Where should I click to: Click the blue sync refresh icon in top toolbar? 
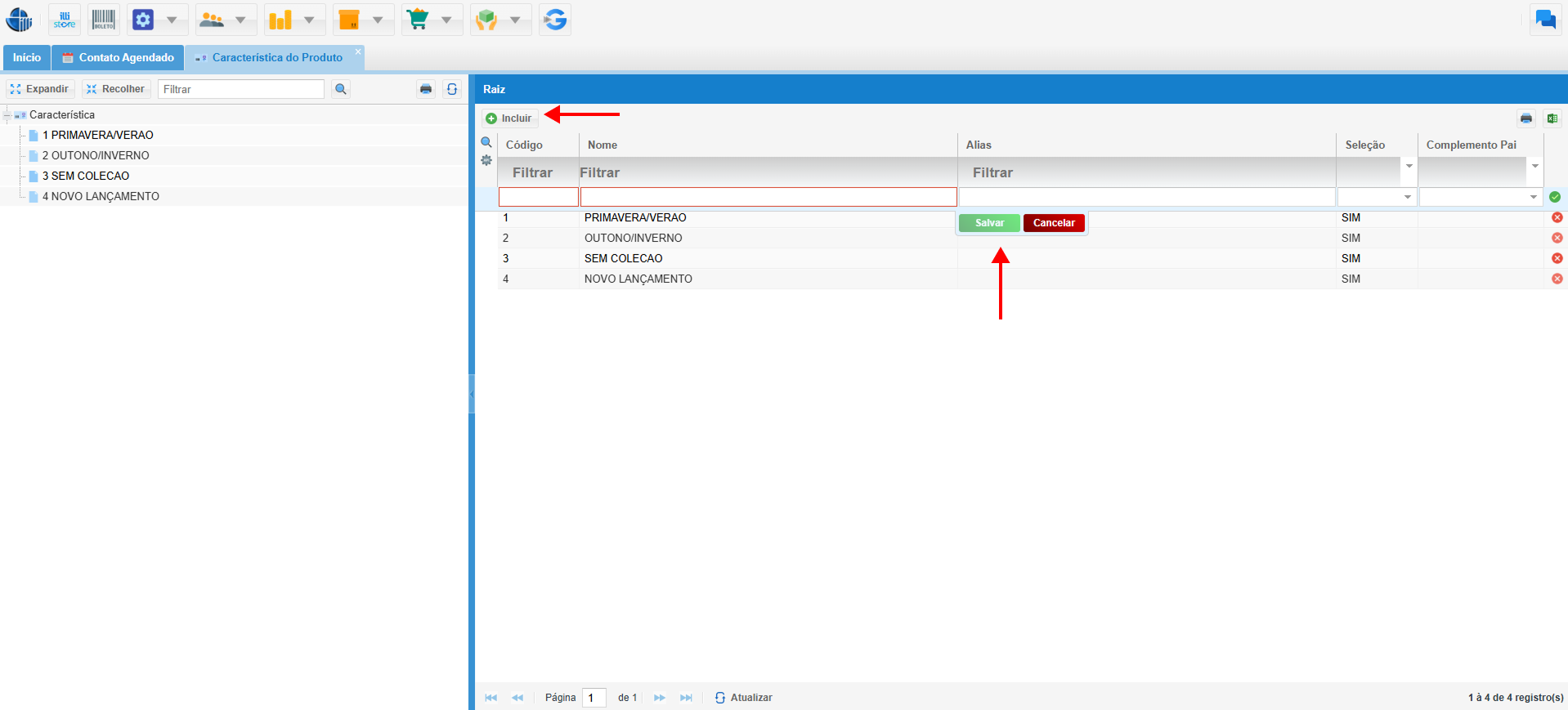pos(555,20)
